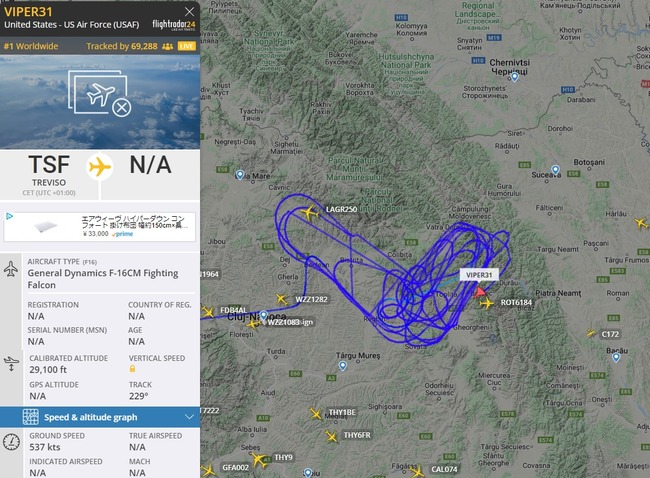Screen dimensions: 650x478
Task: Click the chevron on Speed & altitude graph
Action: pyautogui.click(x=189, y=417)
